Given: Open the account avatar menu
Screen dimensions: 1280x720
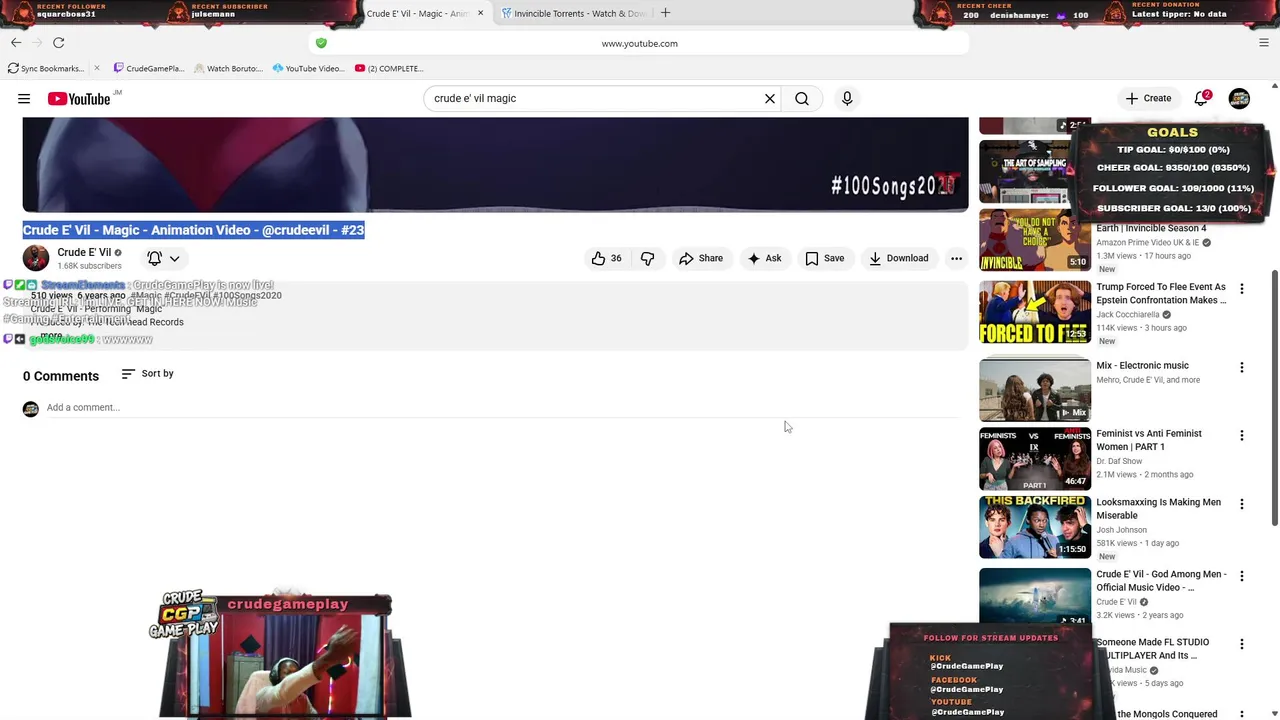Looking at the screenshot, I should (x=1239, y=98).
